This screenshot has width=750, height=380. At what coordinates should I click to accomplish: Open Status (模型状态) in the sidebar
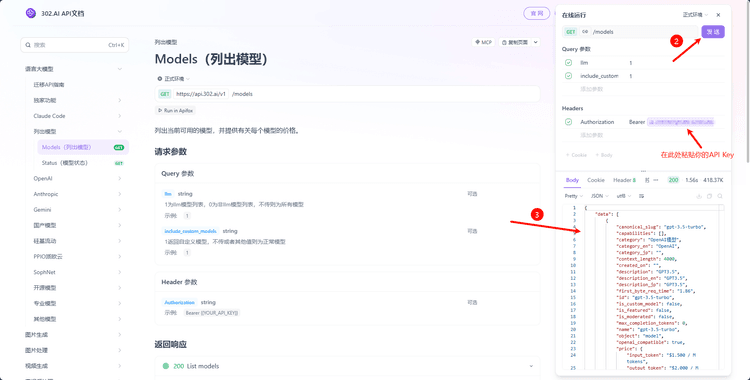pyautogui.click(x=83, y=163)
